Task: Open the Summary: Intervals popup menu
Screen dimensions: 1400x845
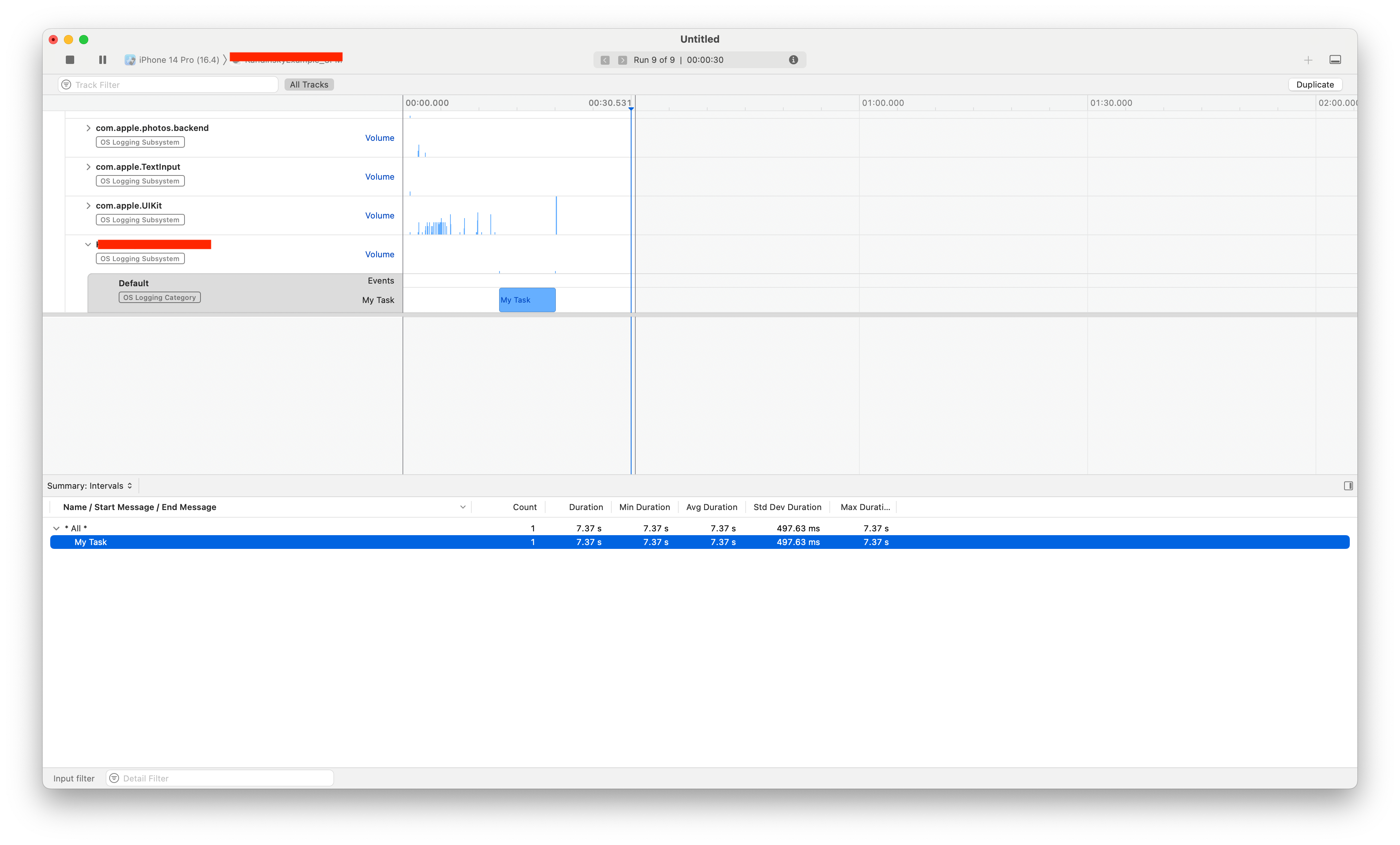Action: 90,486
